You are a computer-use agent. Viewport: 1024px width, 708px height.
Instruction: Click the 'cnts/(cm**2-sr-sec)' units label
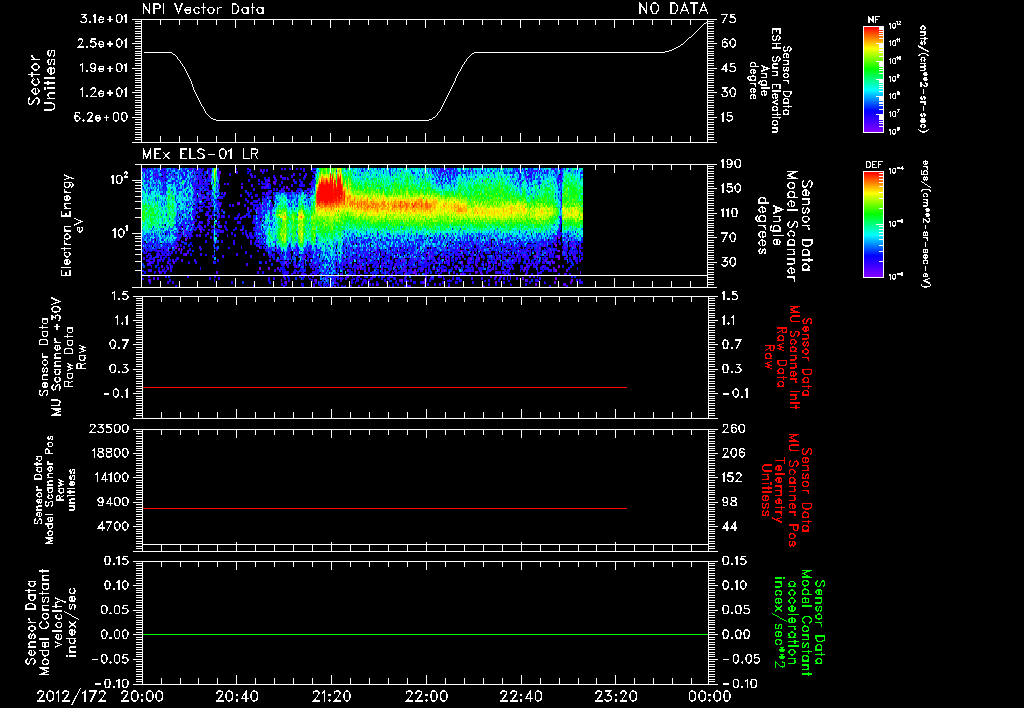pyautogui.click(x=923, y=78)
